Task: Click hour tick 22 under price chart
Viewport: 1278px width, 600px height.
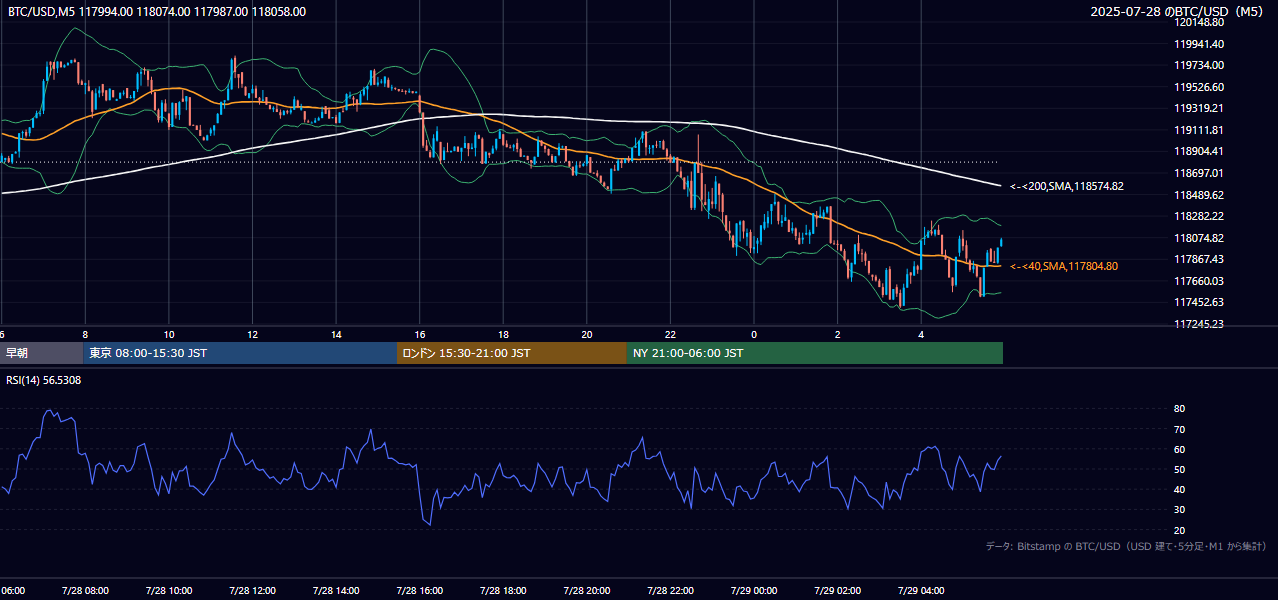Action: pos(670,335)
